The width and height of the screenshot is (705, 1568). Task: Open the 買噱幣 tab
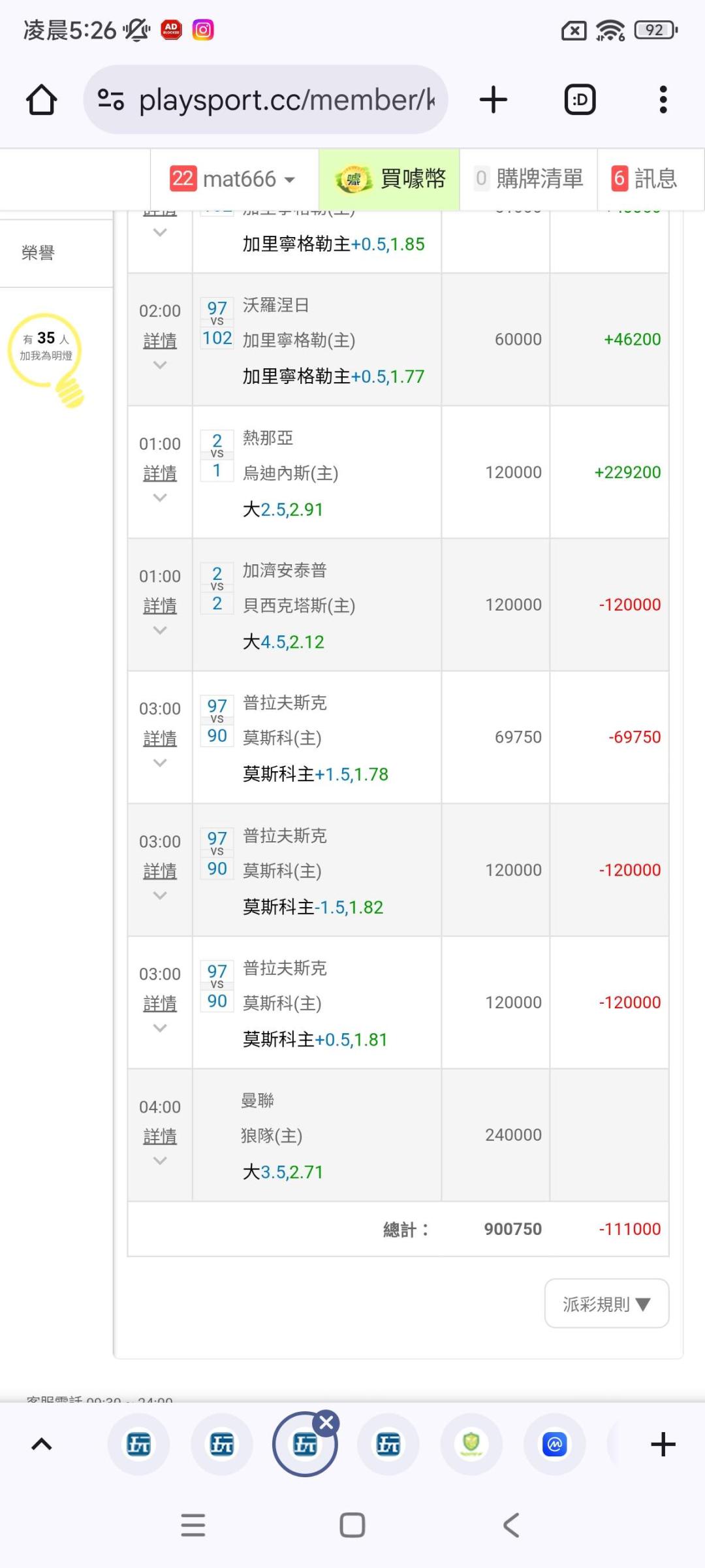(x=390, y=179)
